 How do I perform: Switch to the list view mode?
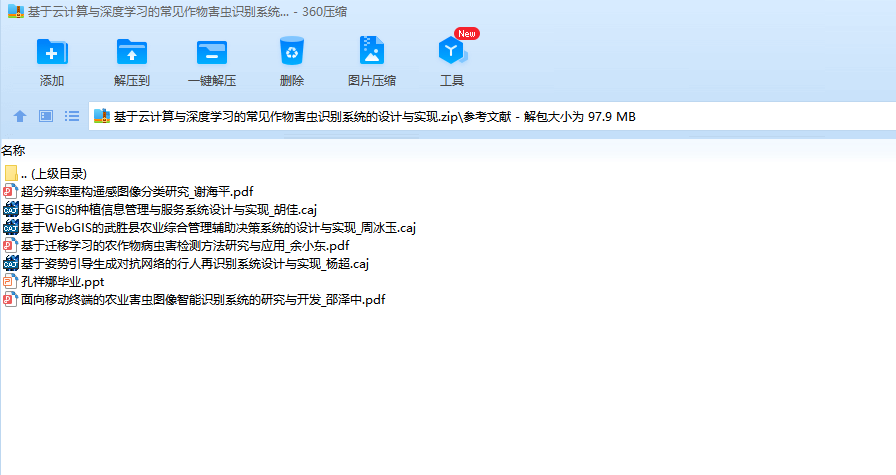click(x=72, y=117)
